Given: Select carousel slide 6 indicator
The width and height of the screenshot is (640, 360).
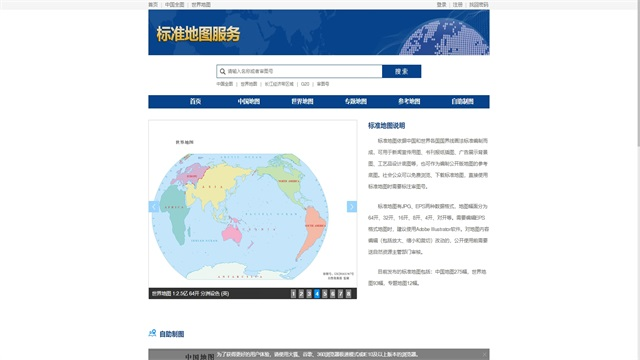Looking at the screenshot, I should click(333, 293).
